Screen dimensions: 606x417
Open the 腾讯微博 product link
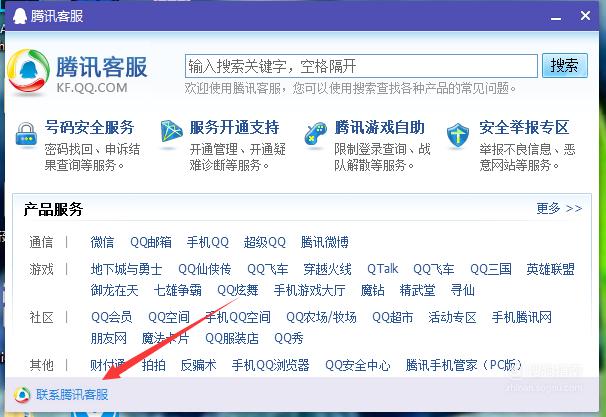(x=325, y=242)
